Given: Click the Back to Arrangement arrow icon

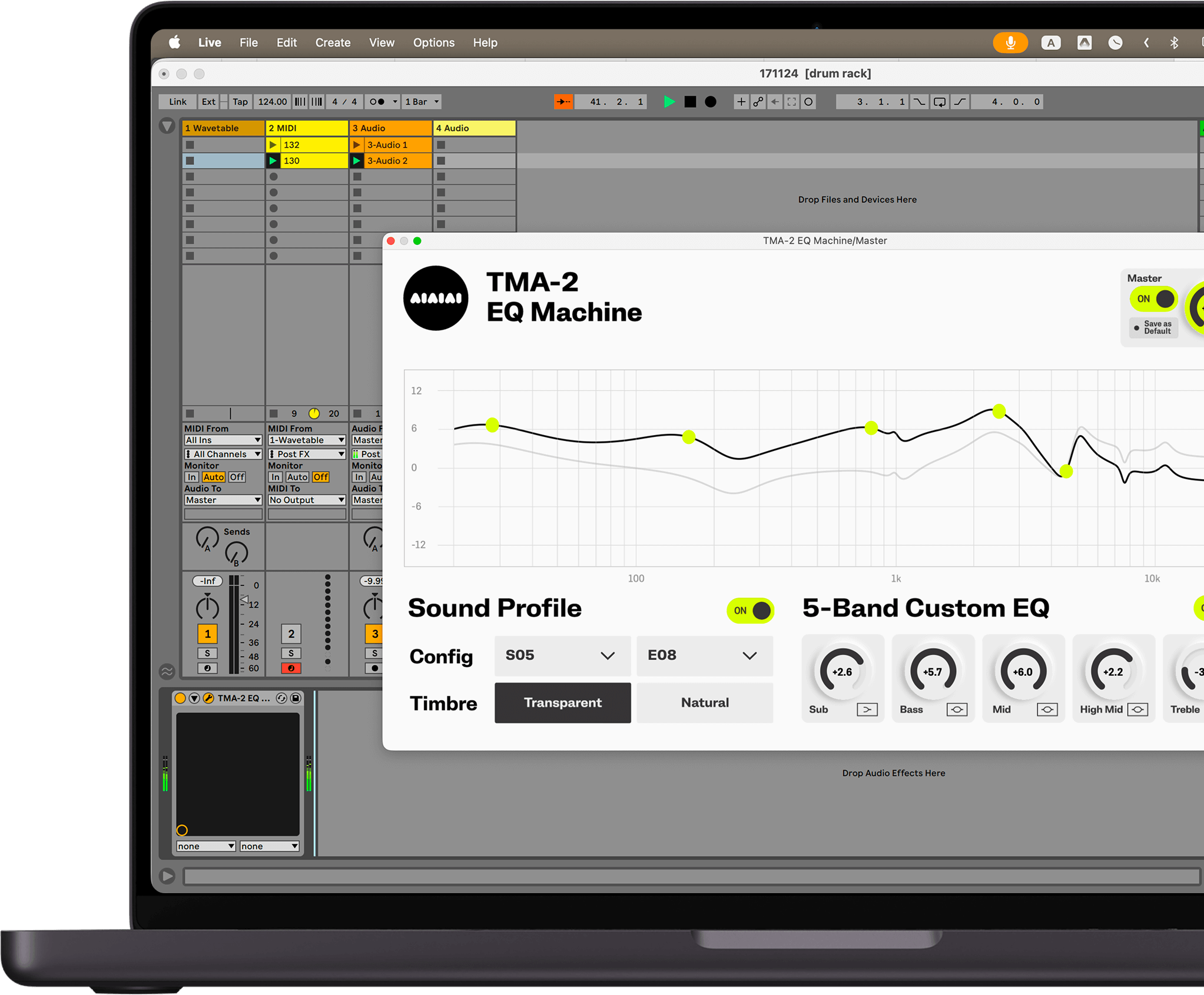Looking at the screenshot, I should pyautogui.click(x=775, y=101).
